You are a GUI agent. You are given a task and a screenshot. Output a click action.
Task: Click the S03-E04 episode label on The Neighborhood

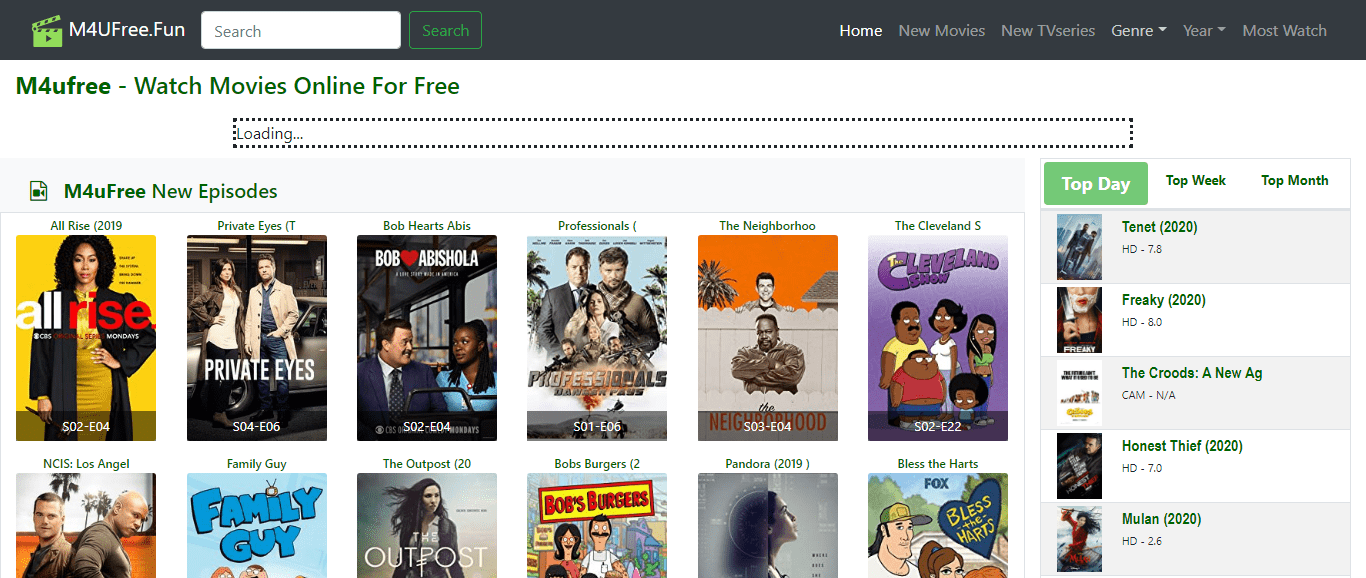click(x=768, y=426)
